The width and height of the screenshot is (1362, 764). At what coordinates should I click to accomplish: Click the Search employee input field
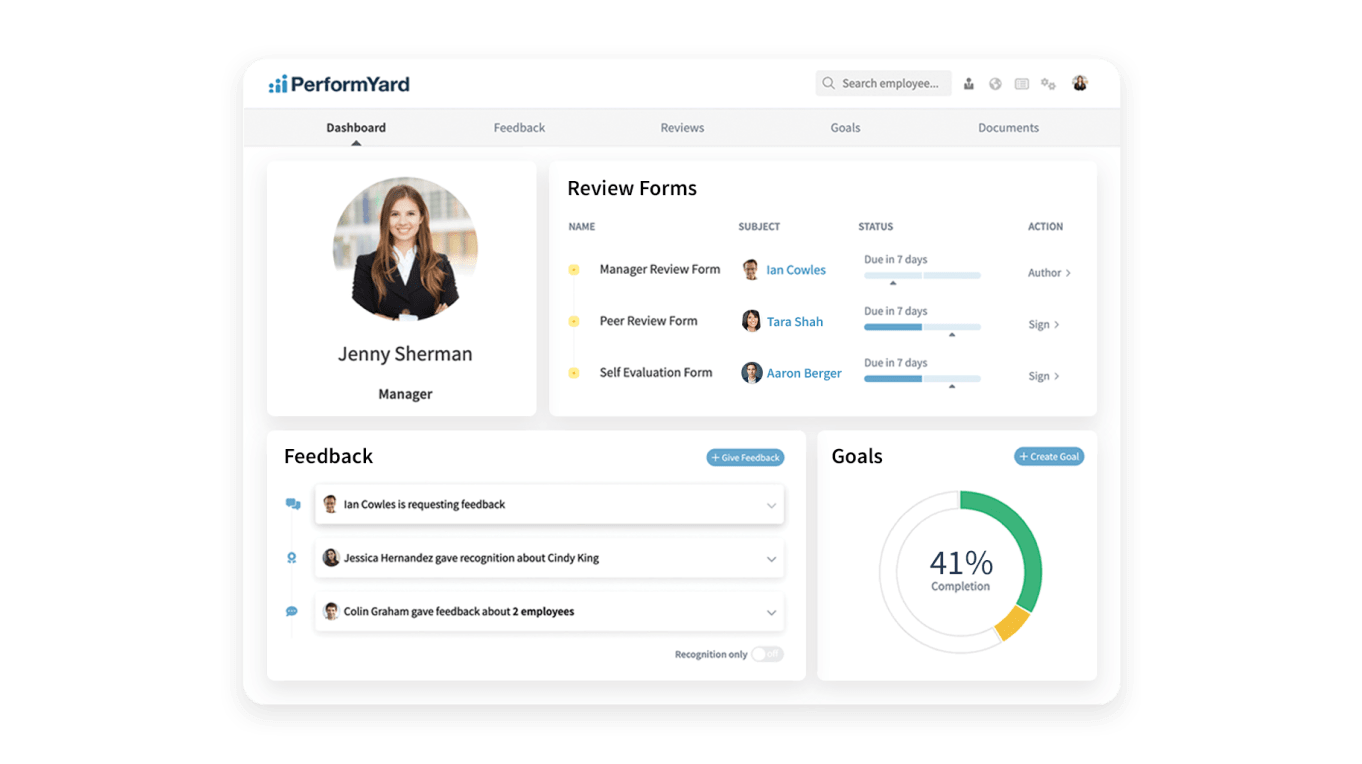click(x=888, y=84)
